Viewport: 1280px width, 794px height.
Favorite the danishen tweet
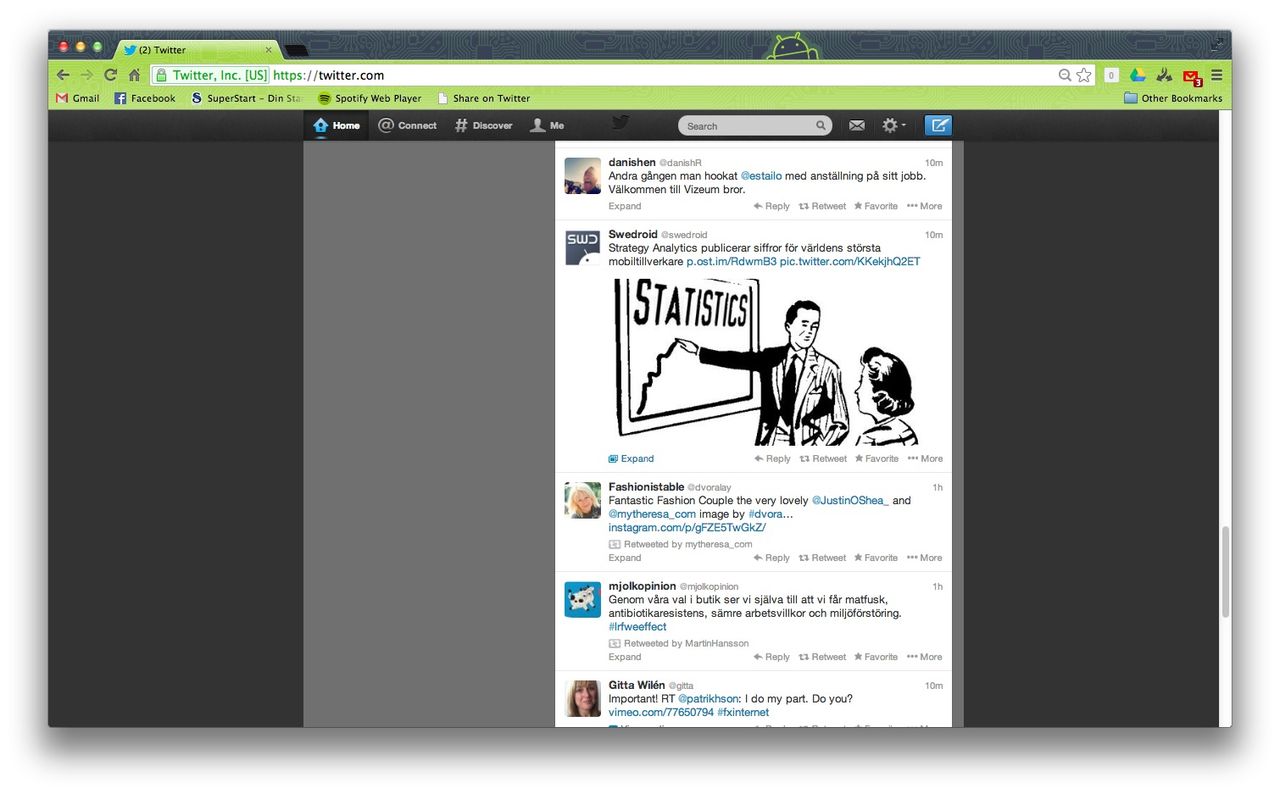[x=875, y=206]
